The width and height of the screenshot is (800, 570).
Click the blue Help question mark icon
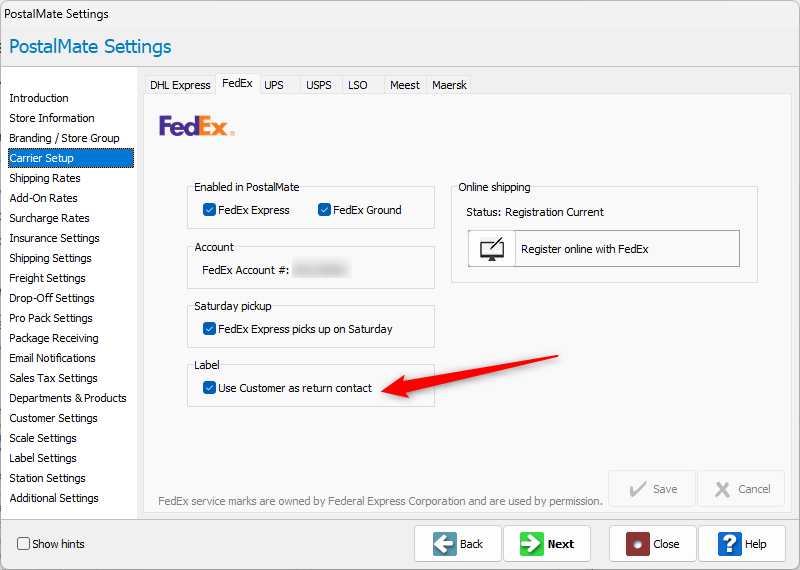[730, 544]
